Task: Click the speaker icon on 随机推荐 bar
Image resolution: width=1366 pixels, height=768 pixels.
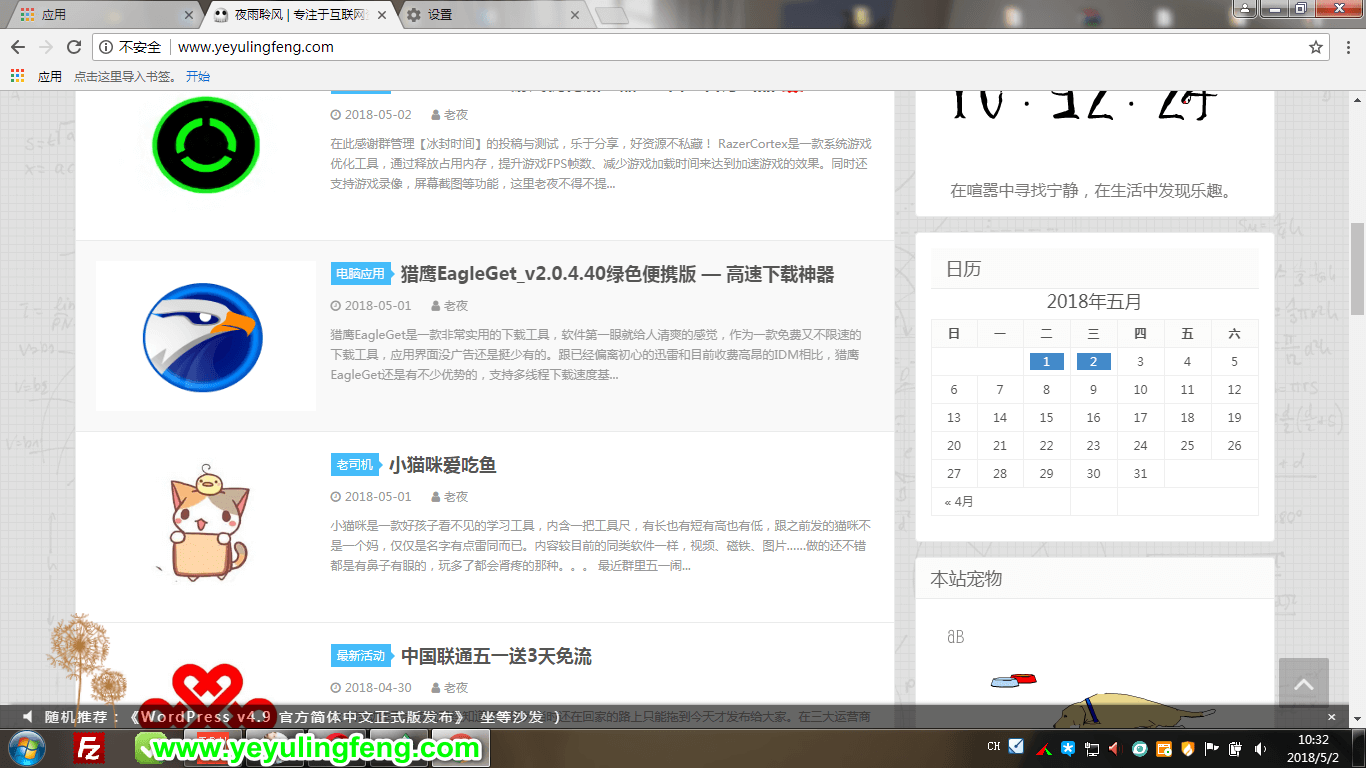Action: click(28, 717)
